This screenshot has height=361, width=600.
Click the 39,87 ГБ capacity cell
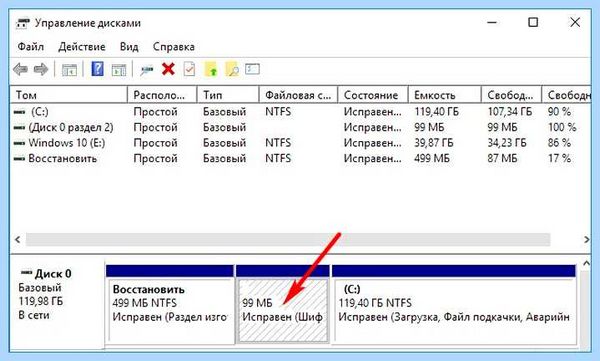434,143
